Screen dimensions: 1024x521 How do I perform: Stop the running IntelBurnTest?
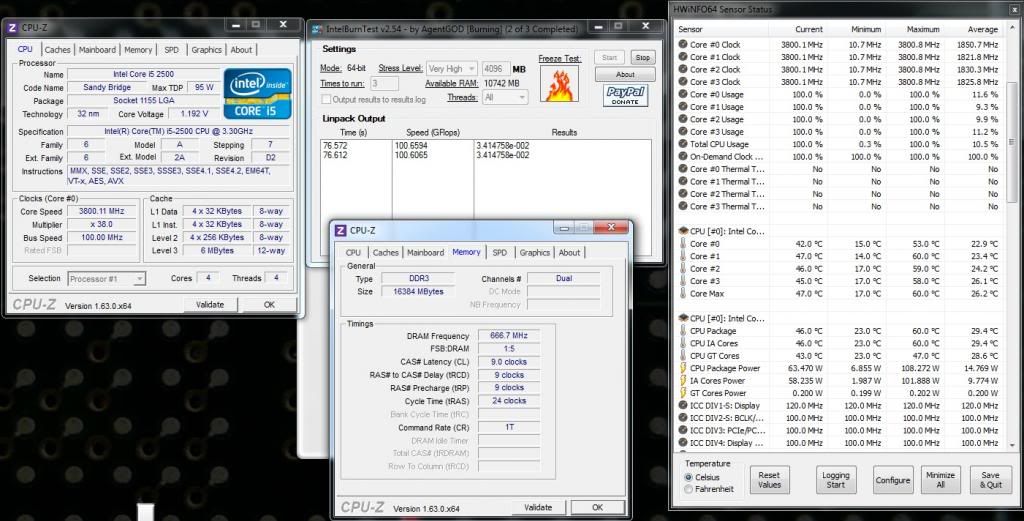click(x=643, y=57)
